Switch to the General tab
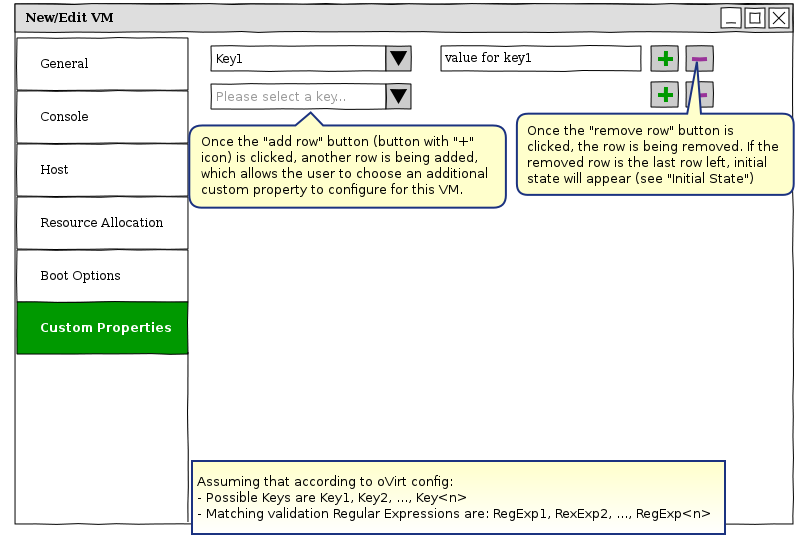Image resolution: width=800 pixels, height=540 pixels. pos(102,64)
